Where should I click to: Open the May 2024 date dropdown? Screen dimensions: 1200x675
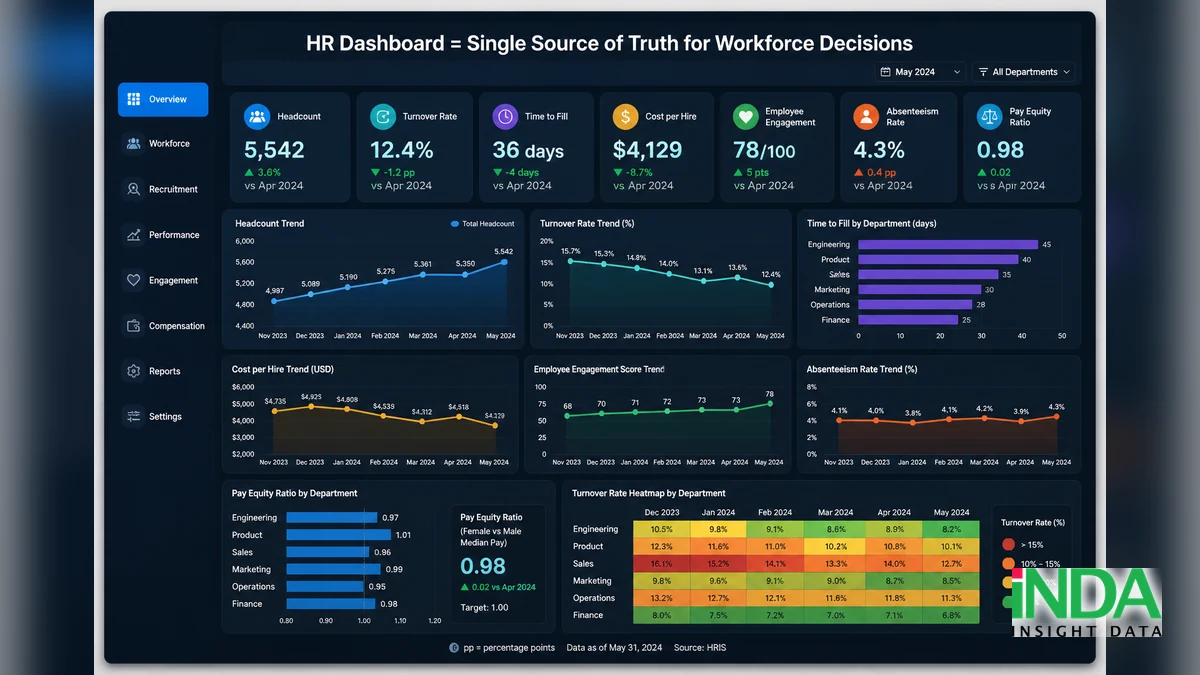tap(920, 72)
